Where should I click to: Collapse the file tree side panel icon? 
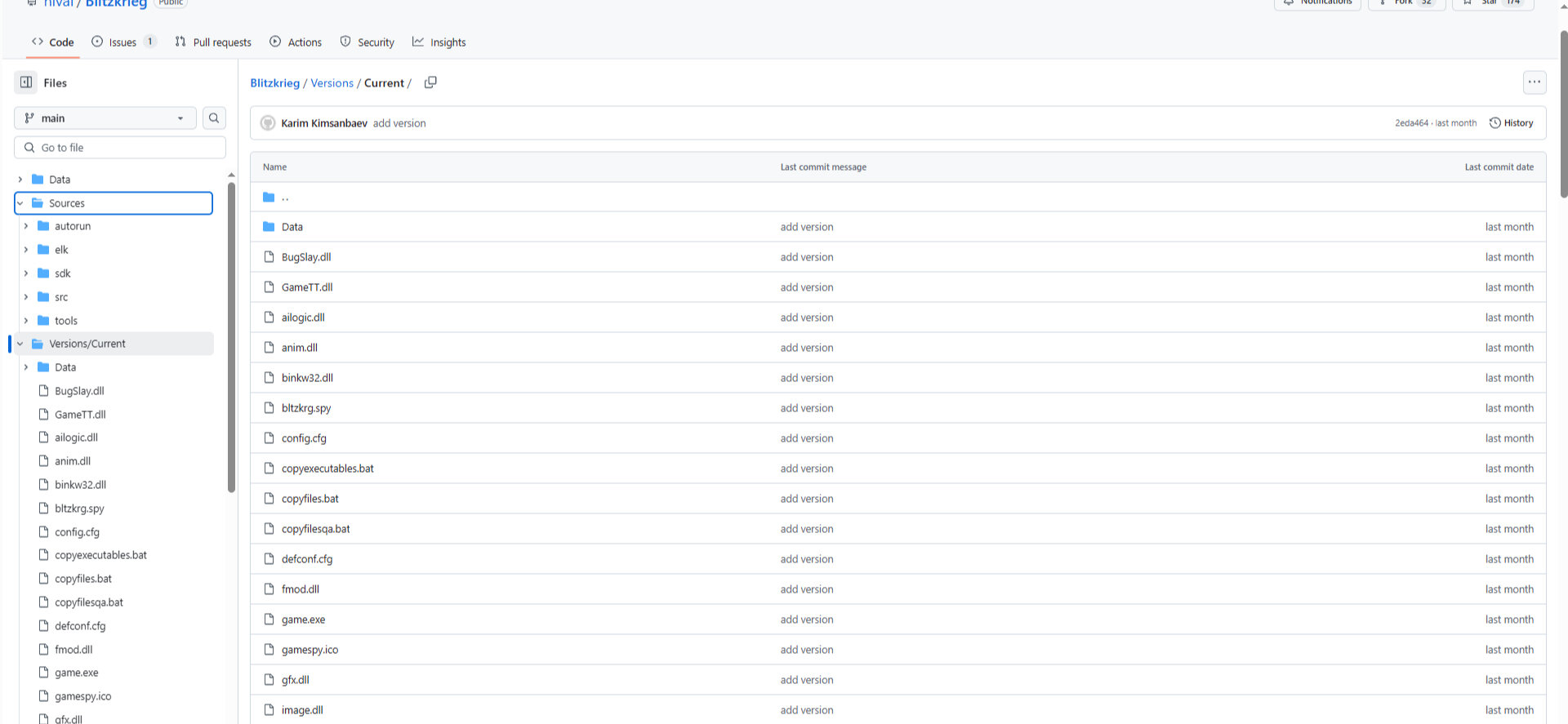click(26, 82)
